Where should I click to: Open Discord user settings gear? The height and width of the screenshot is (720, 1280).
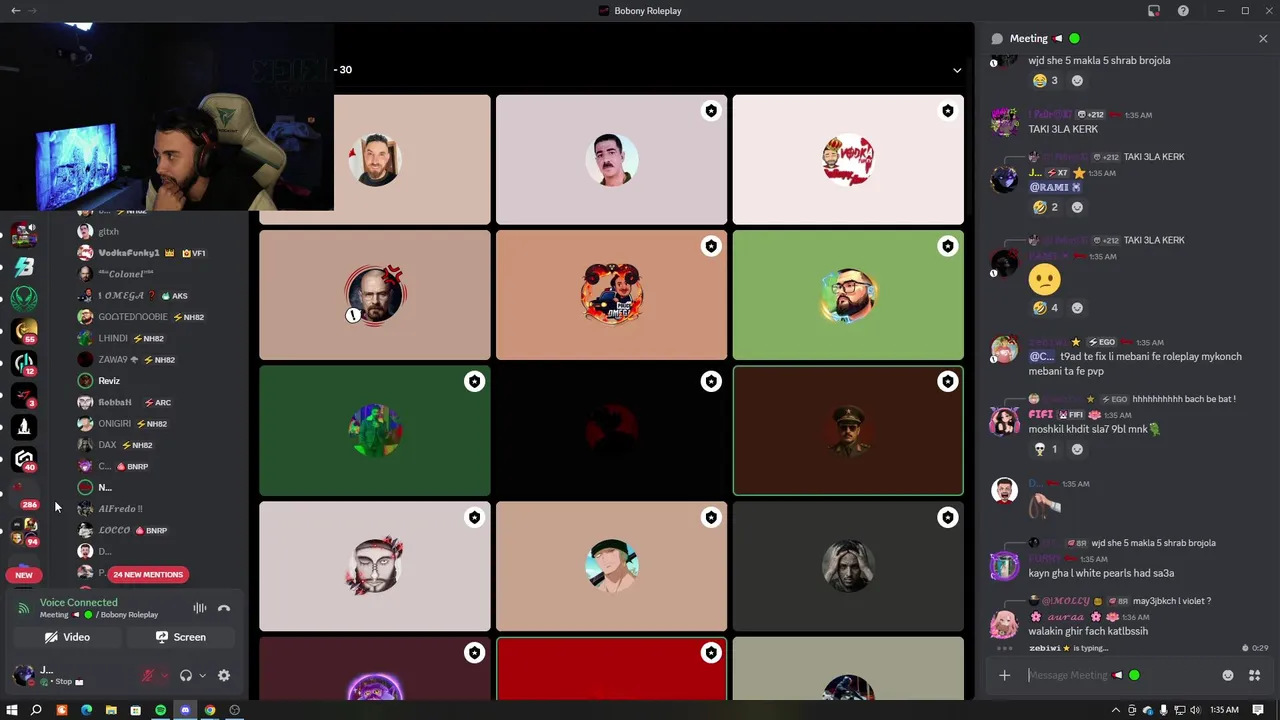click(x=224, y=676)
